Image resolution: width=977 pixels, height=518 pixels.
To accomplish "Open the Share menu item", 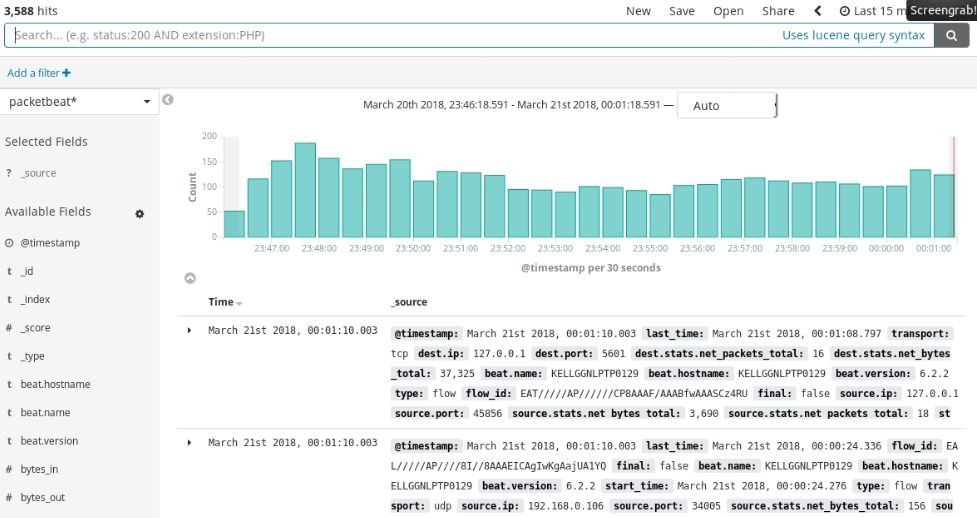I will pyautogui.click(x=778, y=11).
